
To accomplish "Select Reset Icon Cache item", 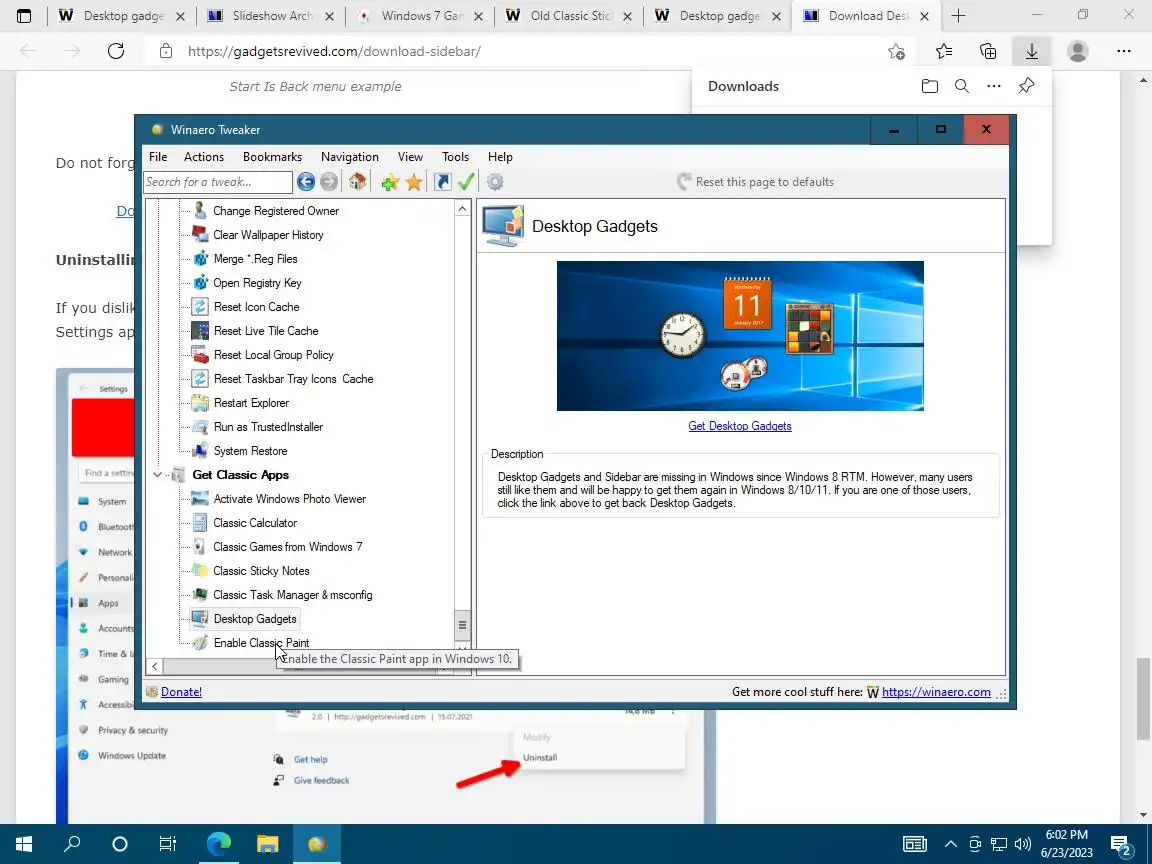I will point(256,307).
